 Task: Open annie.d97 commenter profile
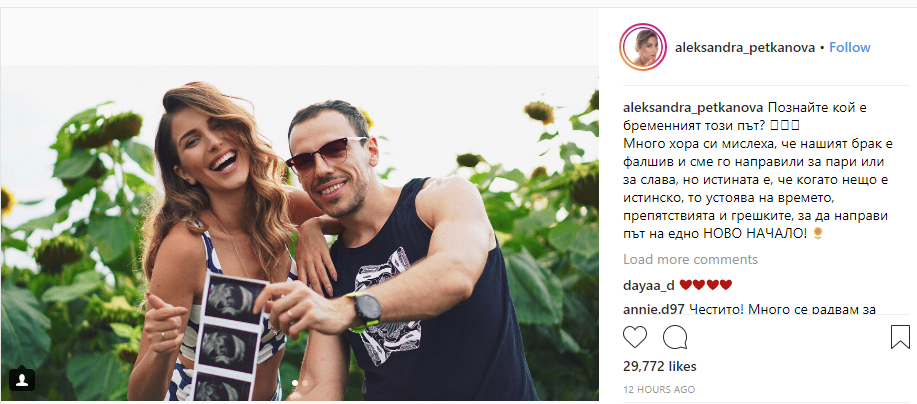652,308
